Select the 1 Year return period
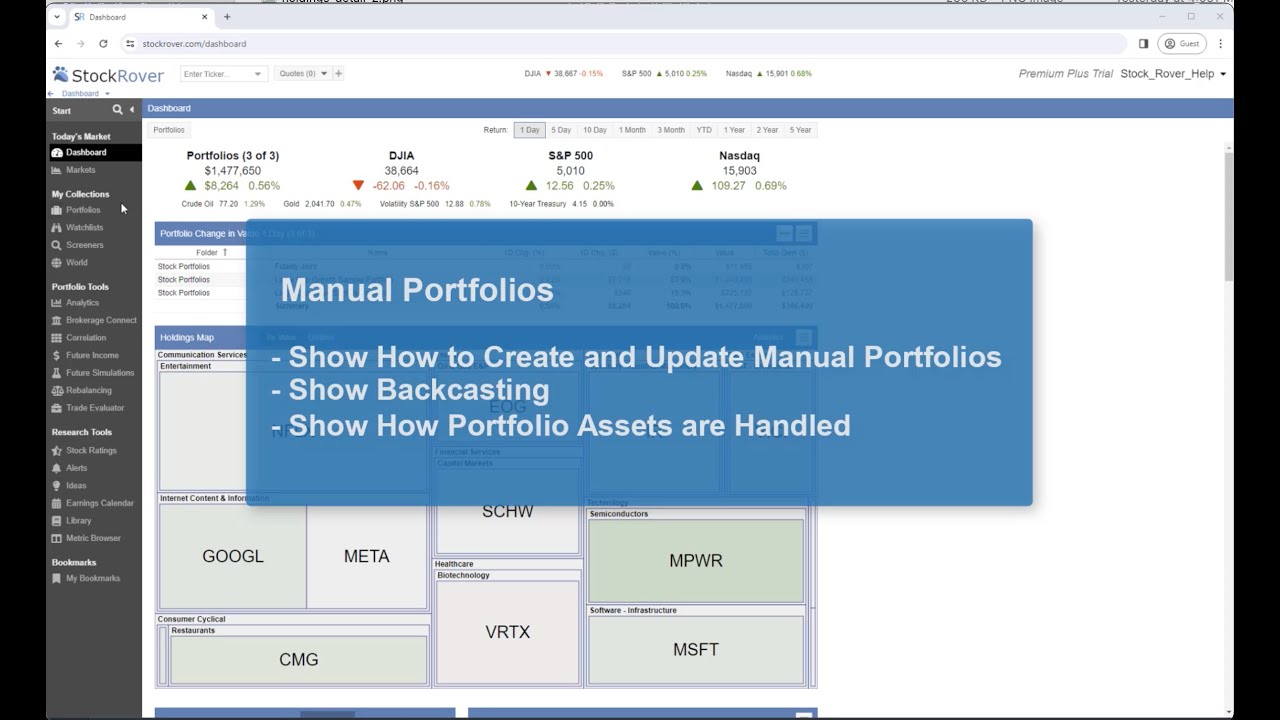 tap(734, 130)
